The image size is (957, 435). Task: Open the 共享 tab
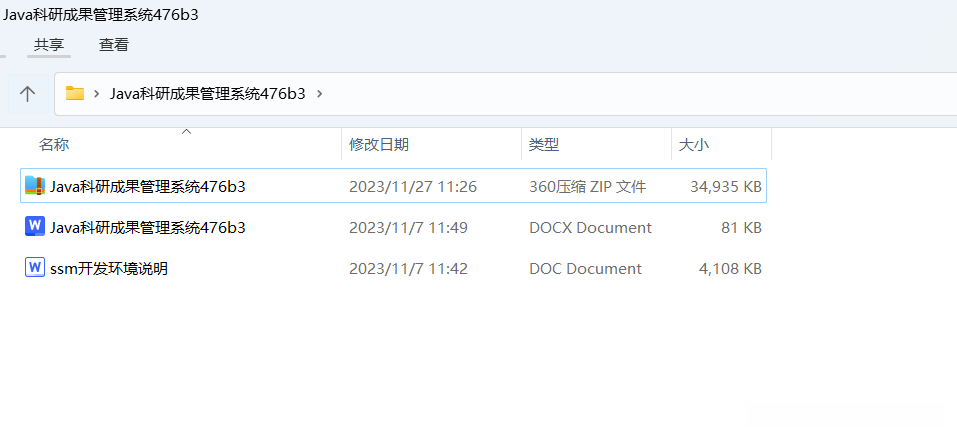(x=49, y=45)
